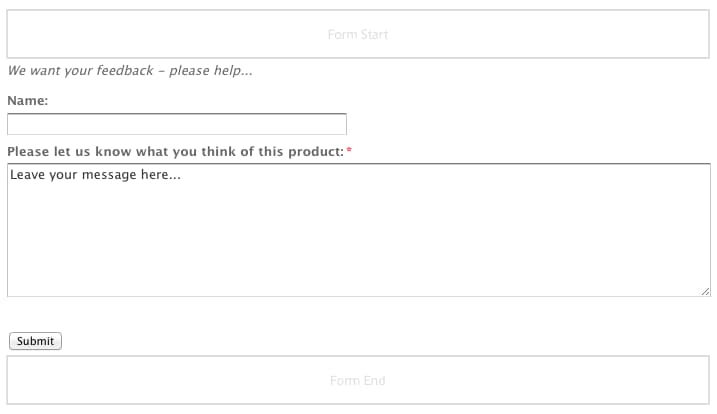Click inside the product feedback message textarea
The width and height of the screenshot is (717, 414).
point(359,230)
